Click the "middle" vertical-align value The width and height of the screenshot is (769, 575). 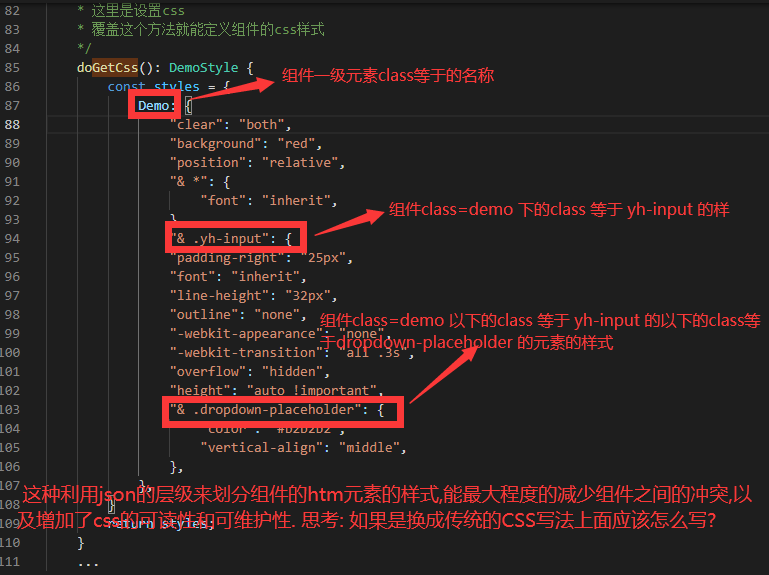coord(372,448)
